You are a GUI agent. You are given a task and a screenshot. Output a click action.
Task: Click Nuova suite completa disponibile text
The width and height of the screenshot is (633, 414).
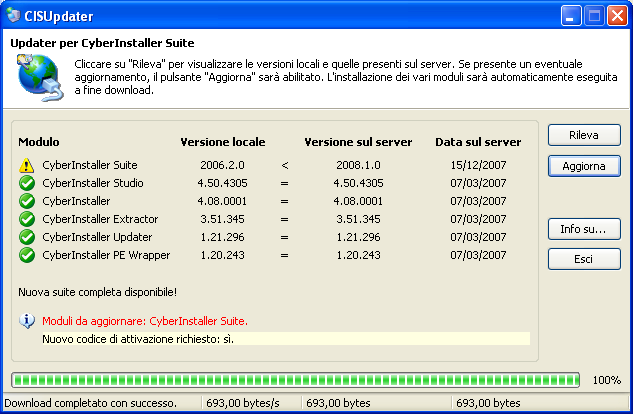pyautogui.click(x=97, y=292)
